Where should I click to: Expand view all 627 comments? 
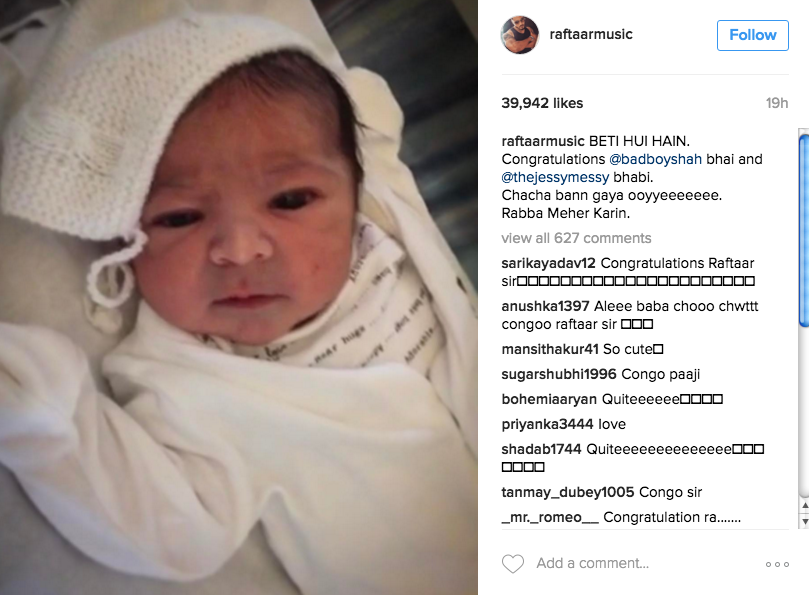click(576, 238)
